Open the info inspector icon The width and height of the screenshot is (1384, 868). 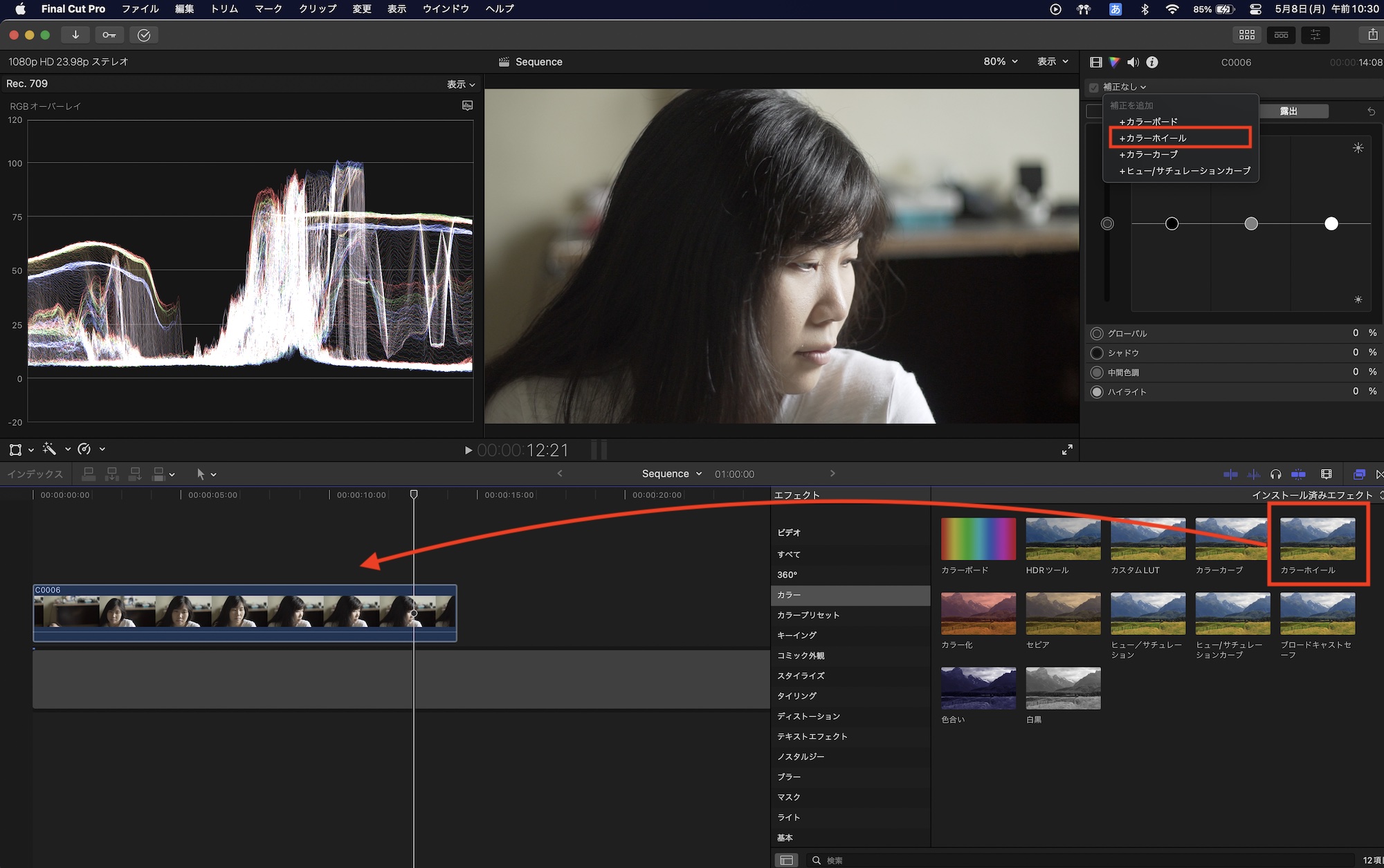tap(1152, 62)
